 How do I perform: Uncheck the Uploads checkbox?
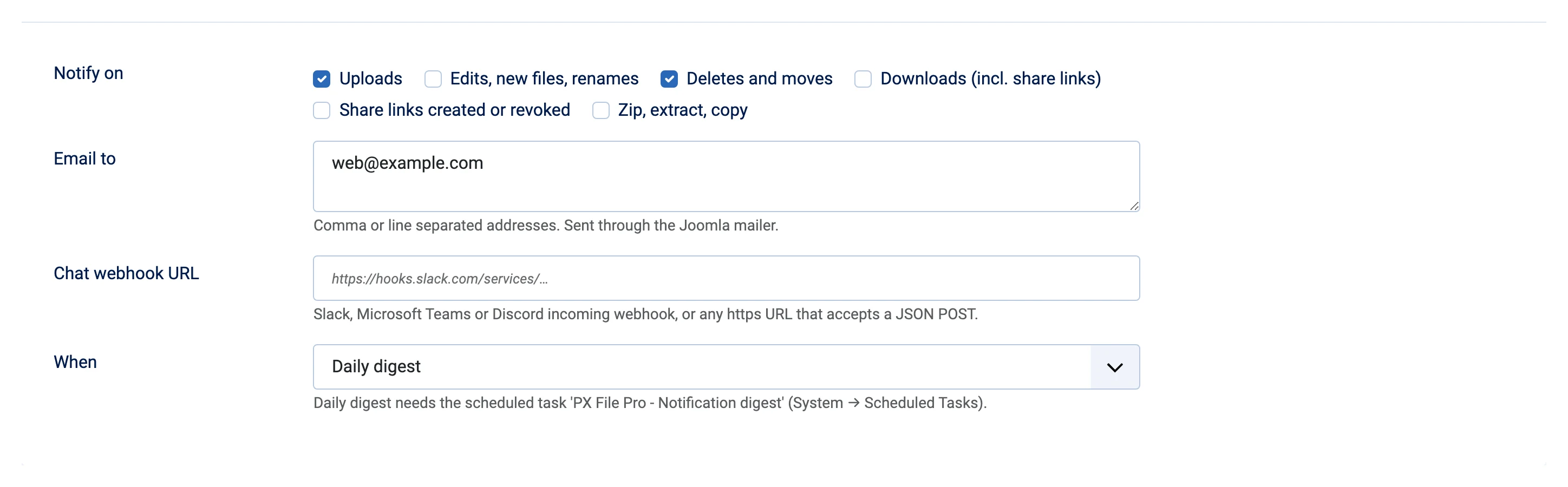(322, 79)
